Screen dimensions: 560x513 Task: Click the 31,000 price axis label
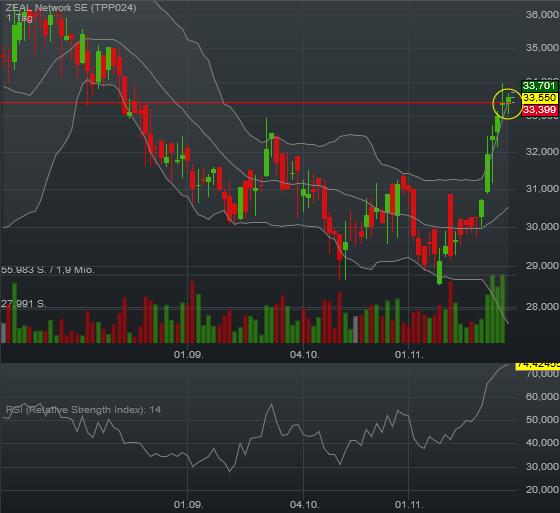[542, 188]
